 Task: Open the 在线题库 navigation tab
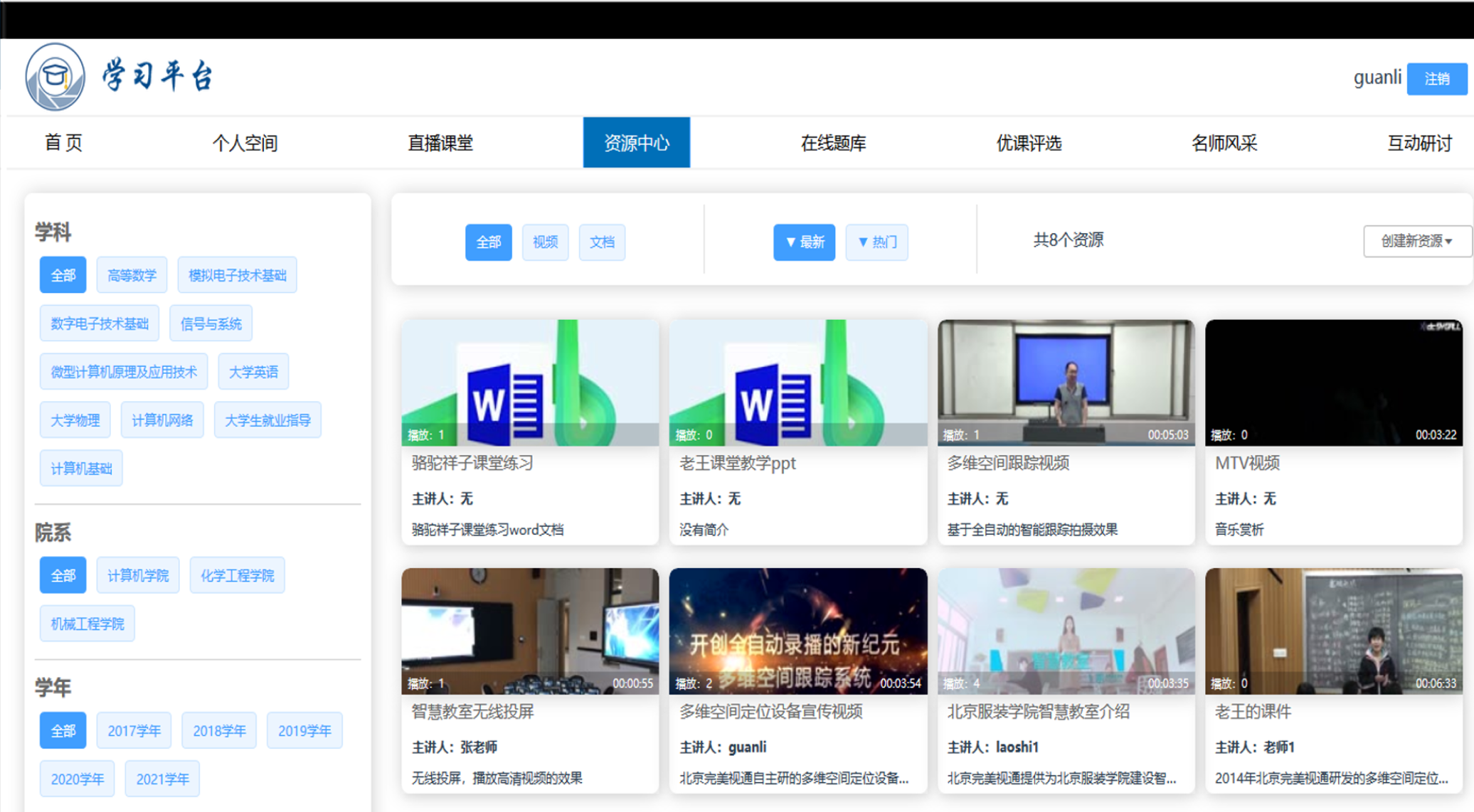coord(833,143)
